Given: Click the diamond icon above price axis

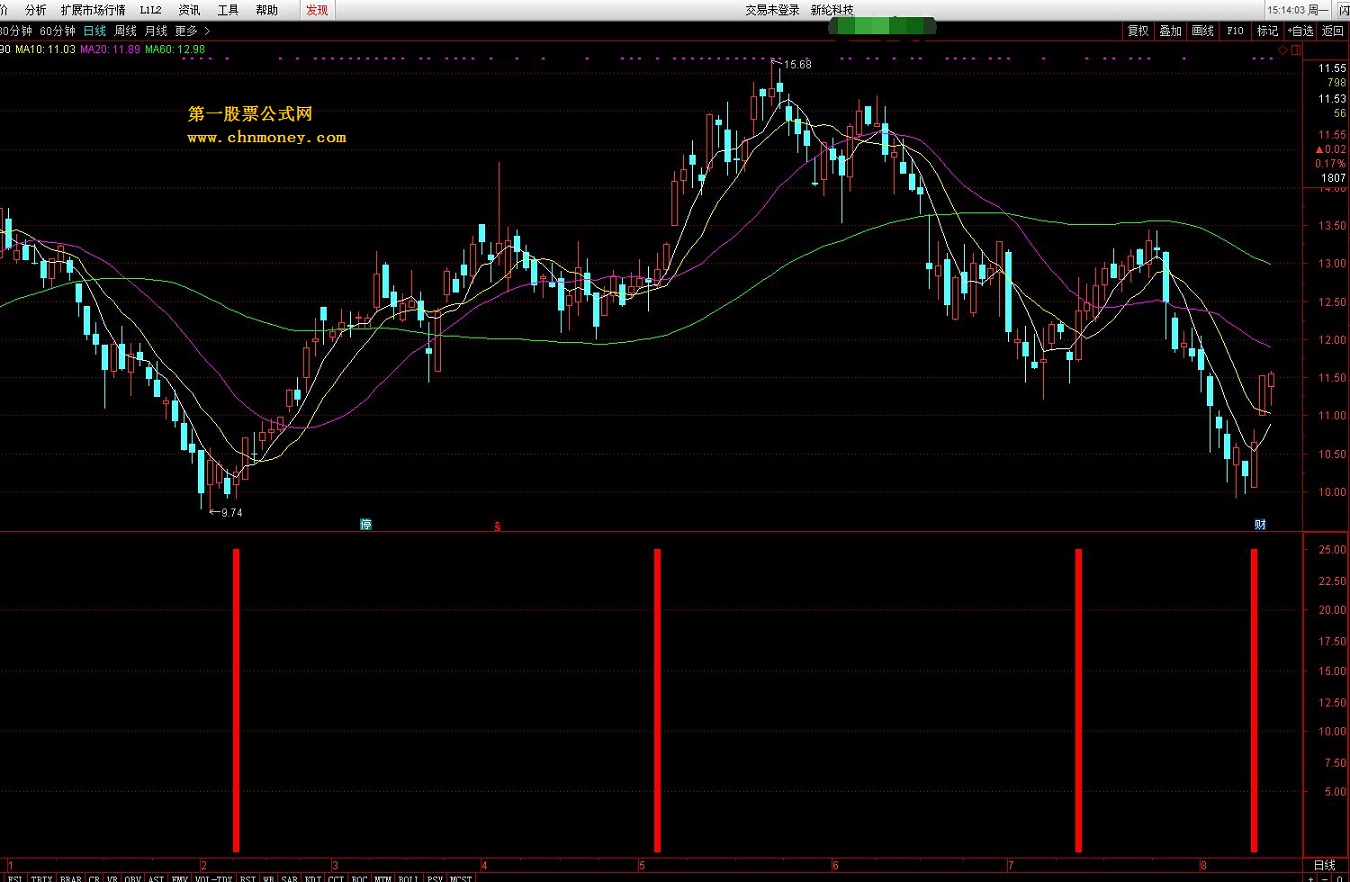Looking at the screenshot, I should [x=1283, y=50].
